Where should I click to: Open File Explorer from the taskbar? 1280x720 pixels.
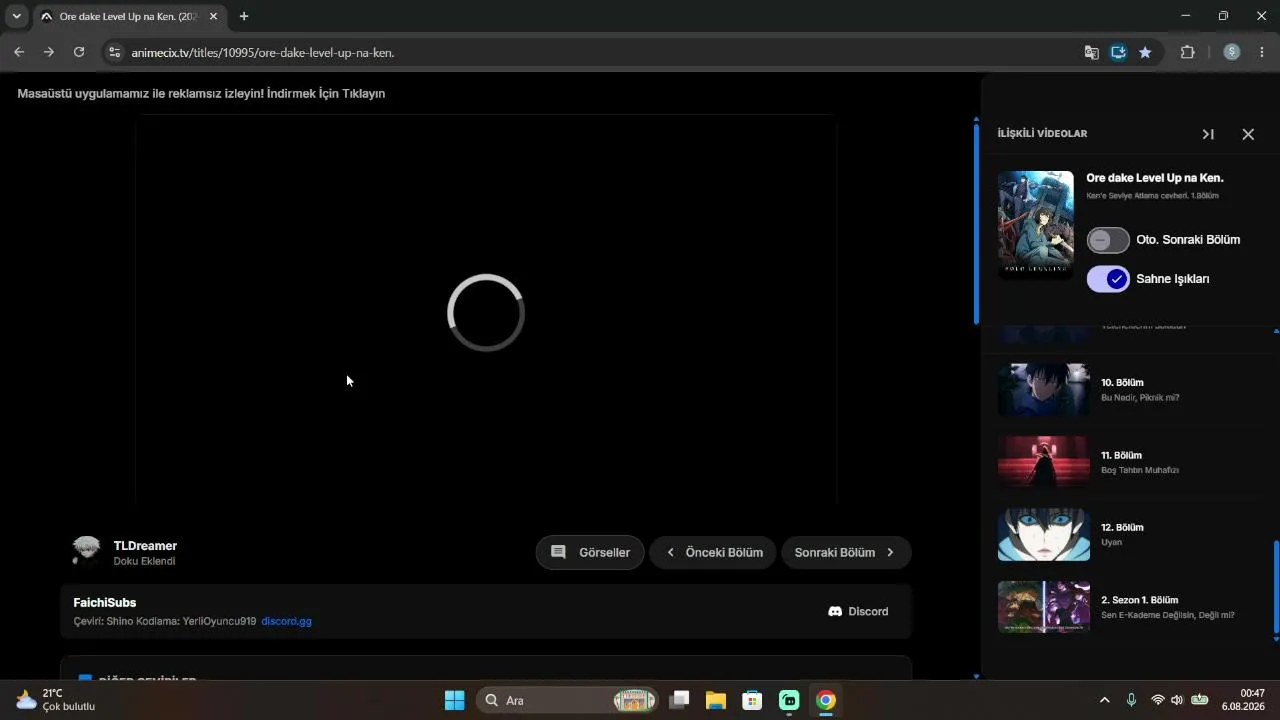[x=716, y=700]
